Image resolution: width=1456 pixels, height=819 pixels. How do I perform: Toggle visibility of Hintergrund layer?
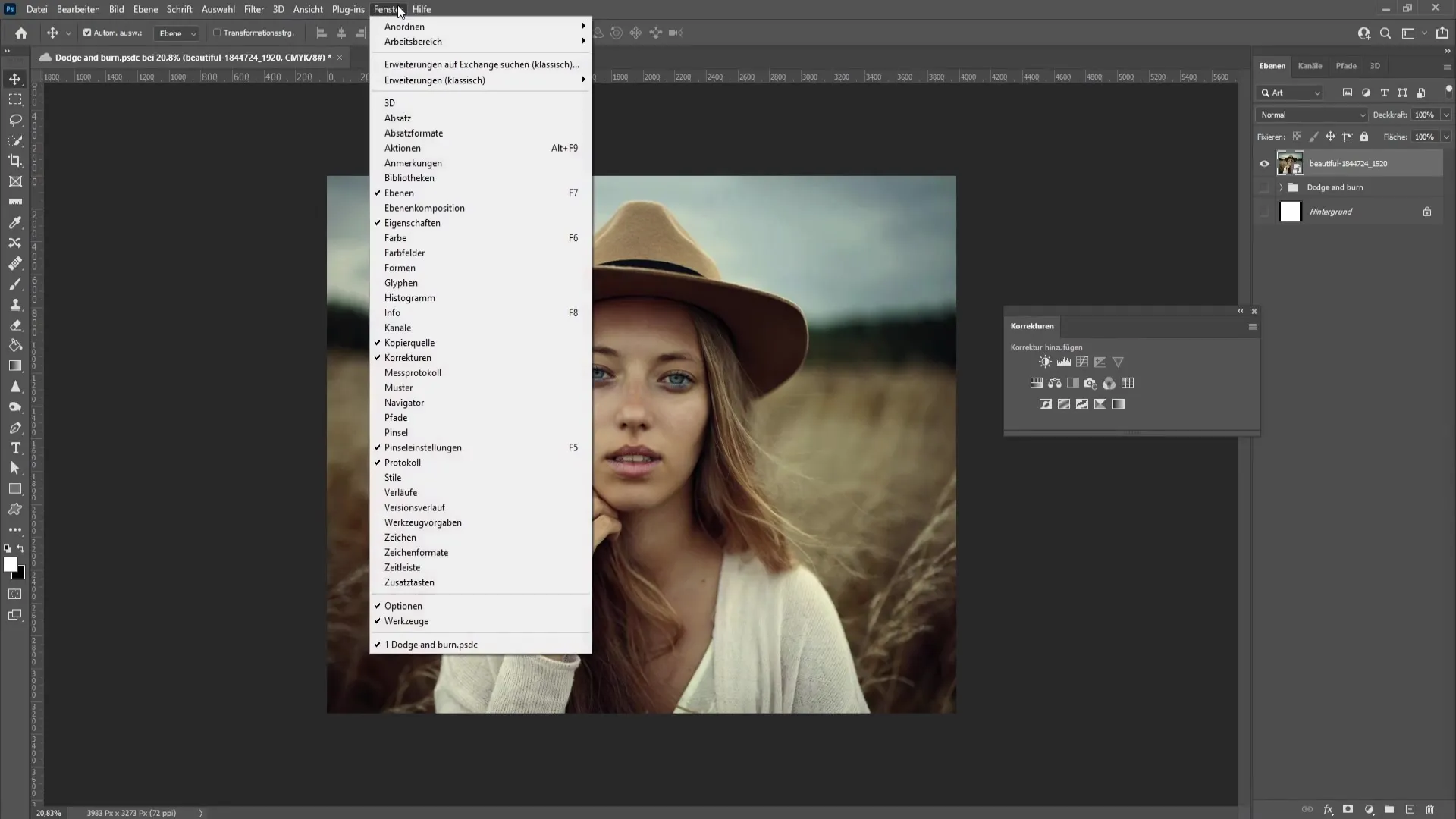click(x=1265, y=211)
